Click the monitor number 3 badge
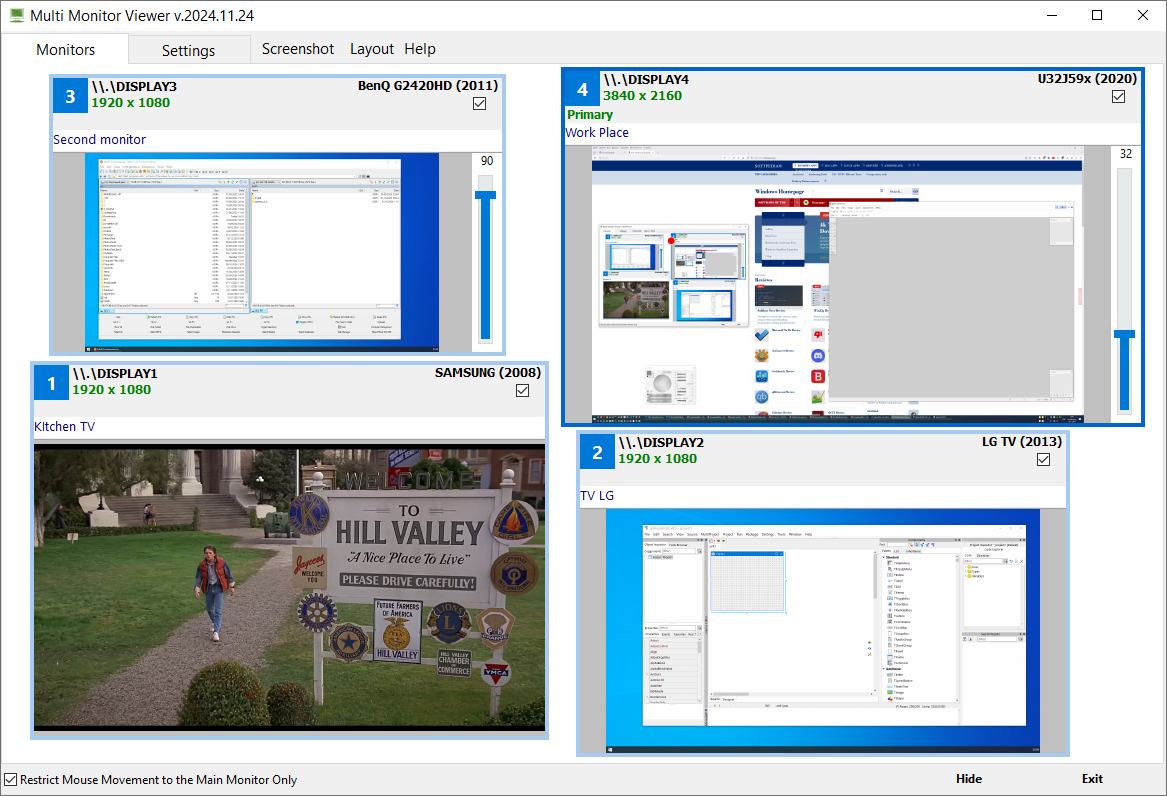The image size is (1167, 796). 69,96
